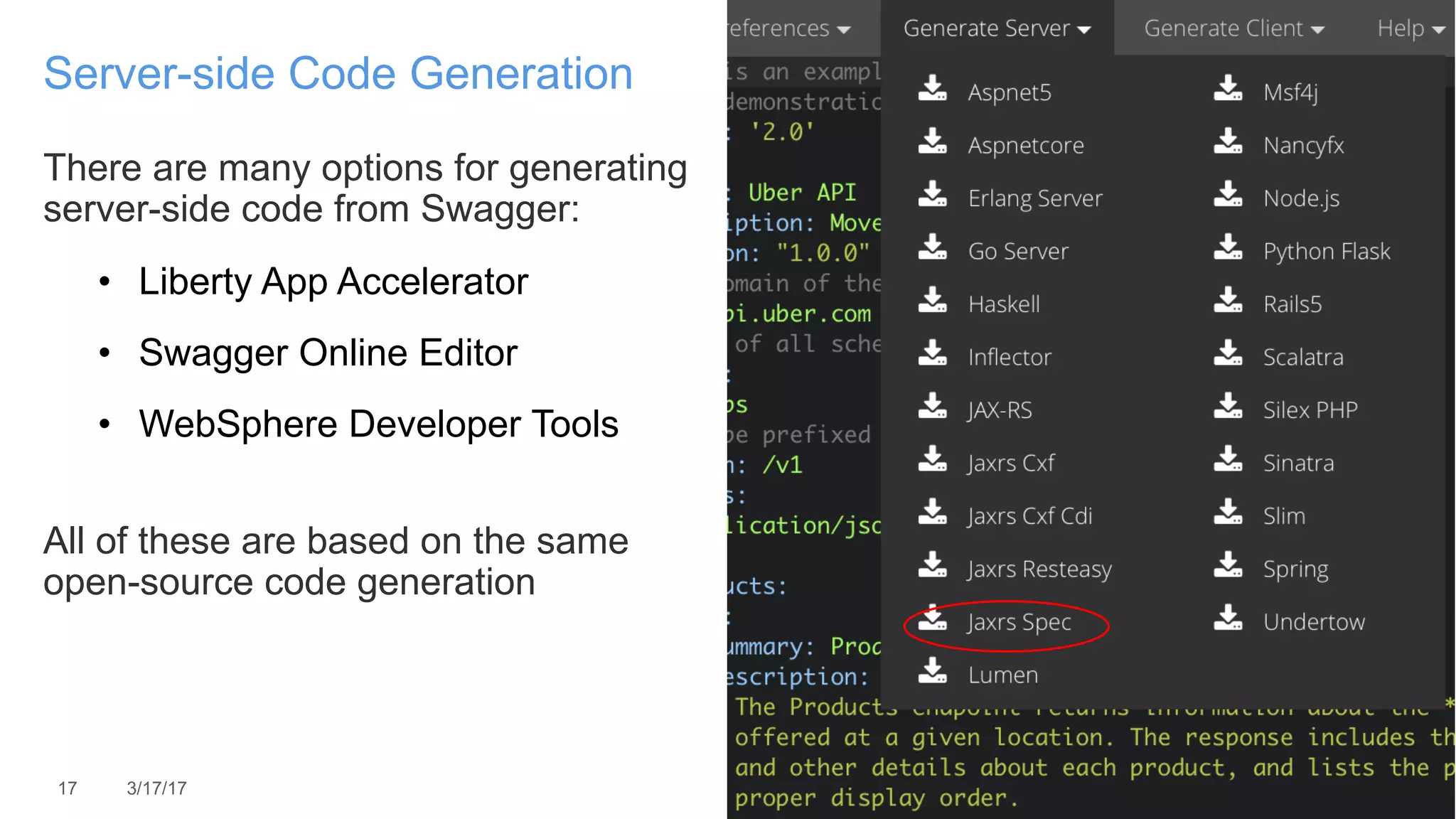This screenshot has width=1456, height=819.
Task: Click the slide number '17'
Action: [68, 788]
